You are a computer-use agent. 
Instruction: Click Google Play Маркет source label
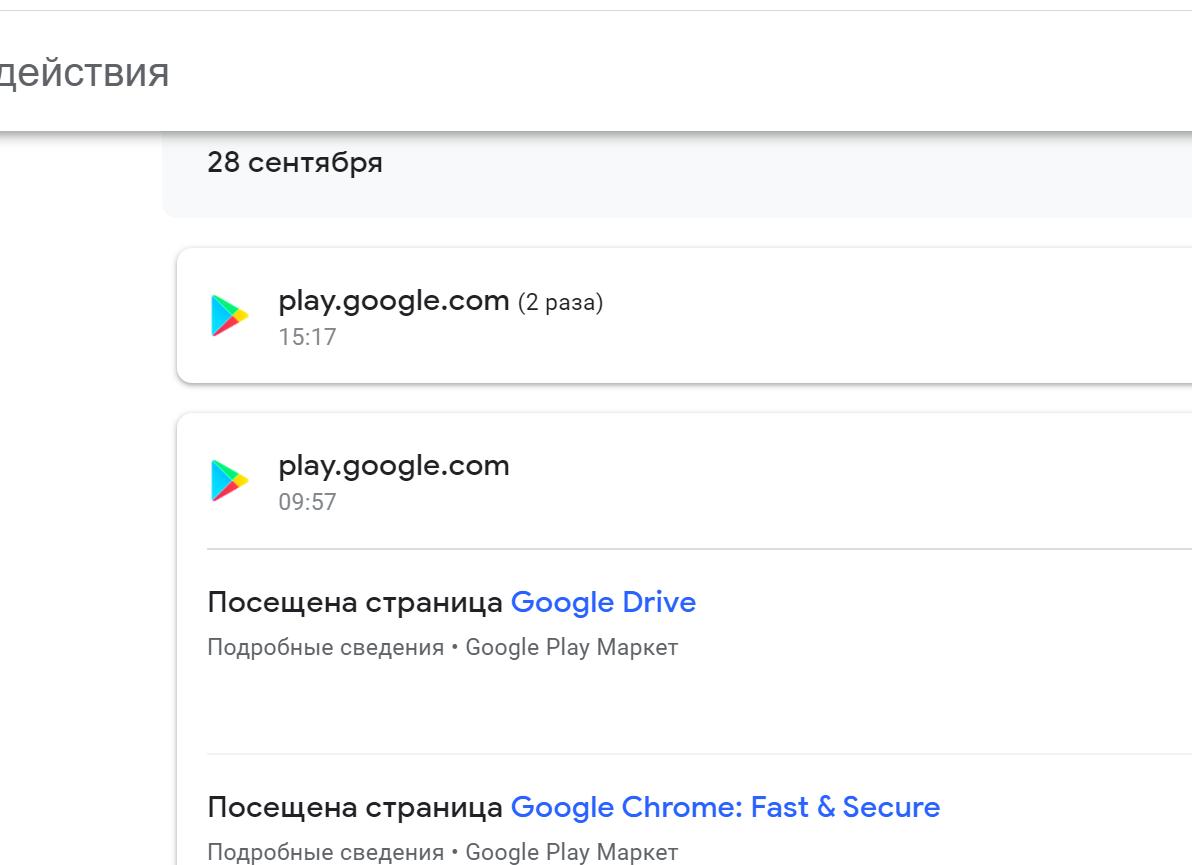[572, 647]
